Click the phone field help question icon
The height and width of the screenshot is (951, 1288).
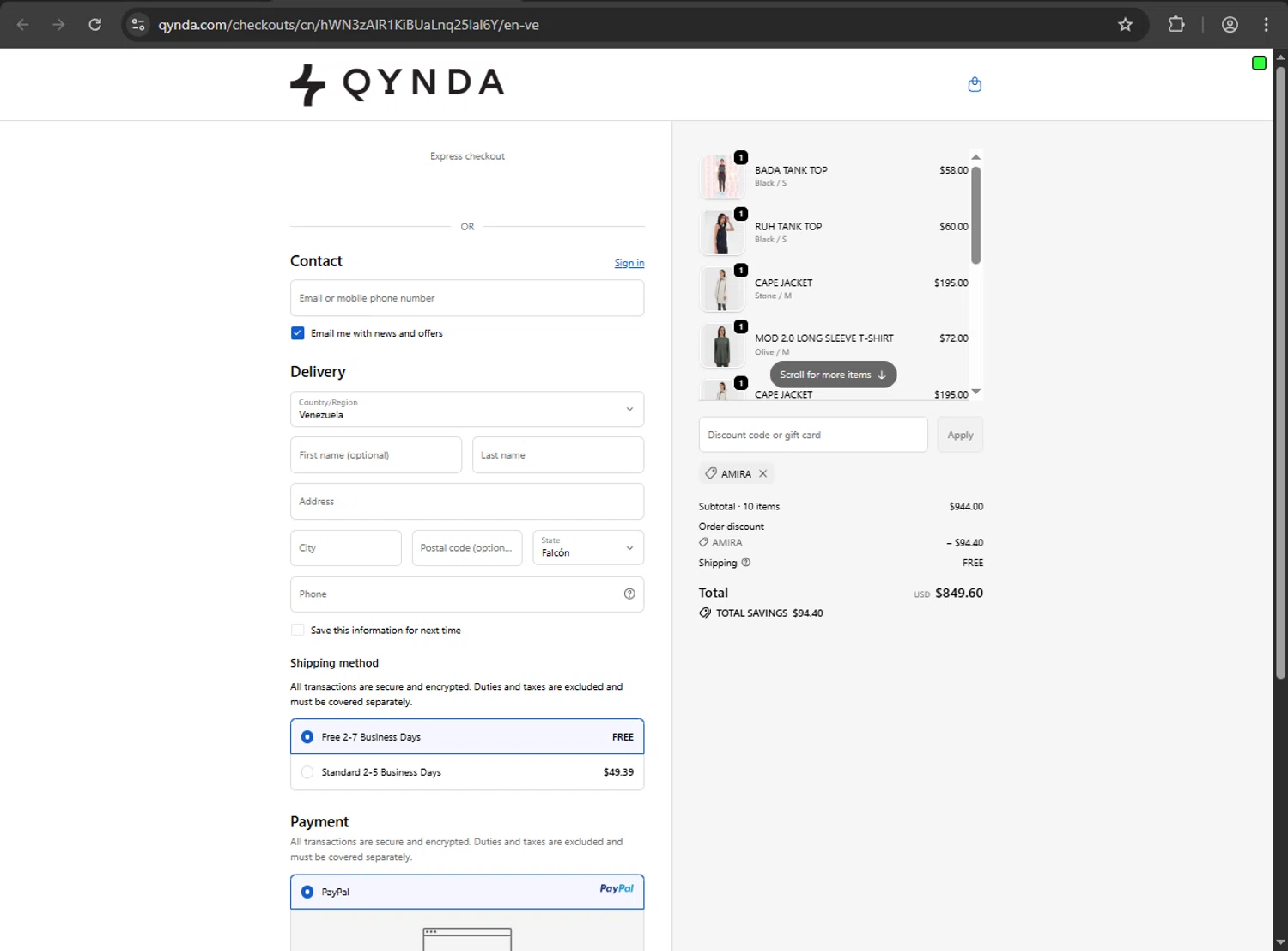(629, 594)
